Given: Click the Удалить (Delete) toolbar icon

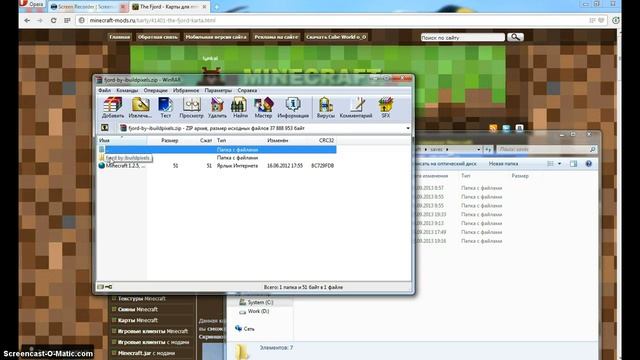Looking at the screenshot, I should [217, 108].
